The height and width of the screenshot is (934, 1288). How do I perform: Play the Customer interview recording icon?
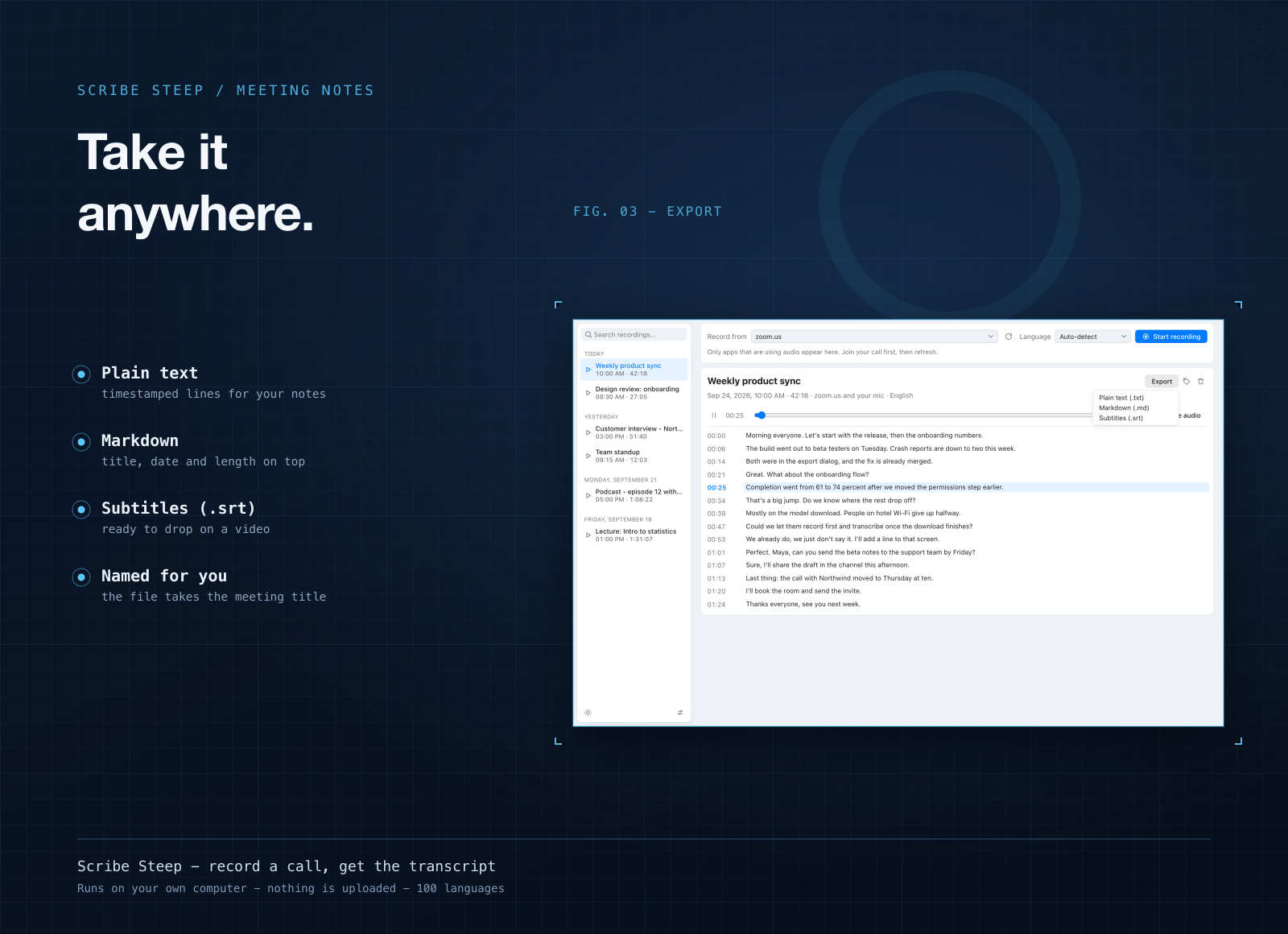coord(588,432)
